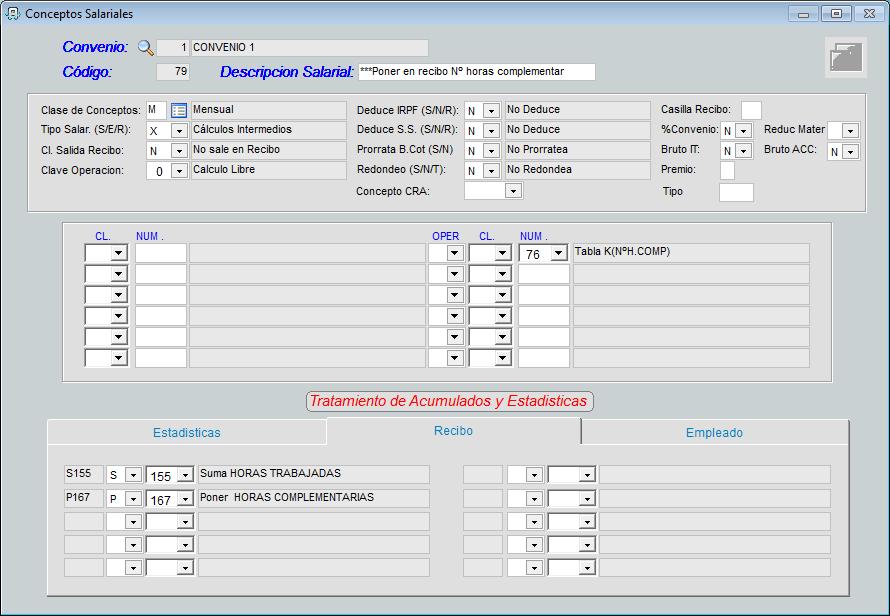Expand the Clave Operacion dropdown

(179, 171)
